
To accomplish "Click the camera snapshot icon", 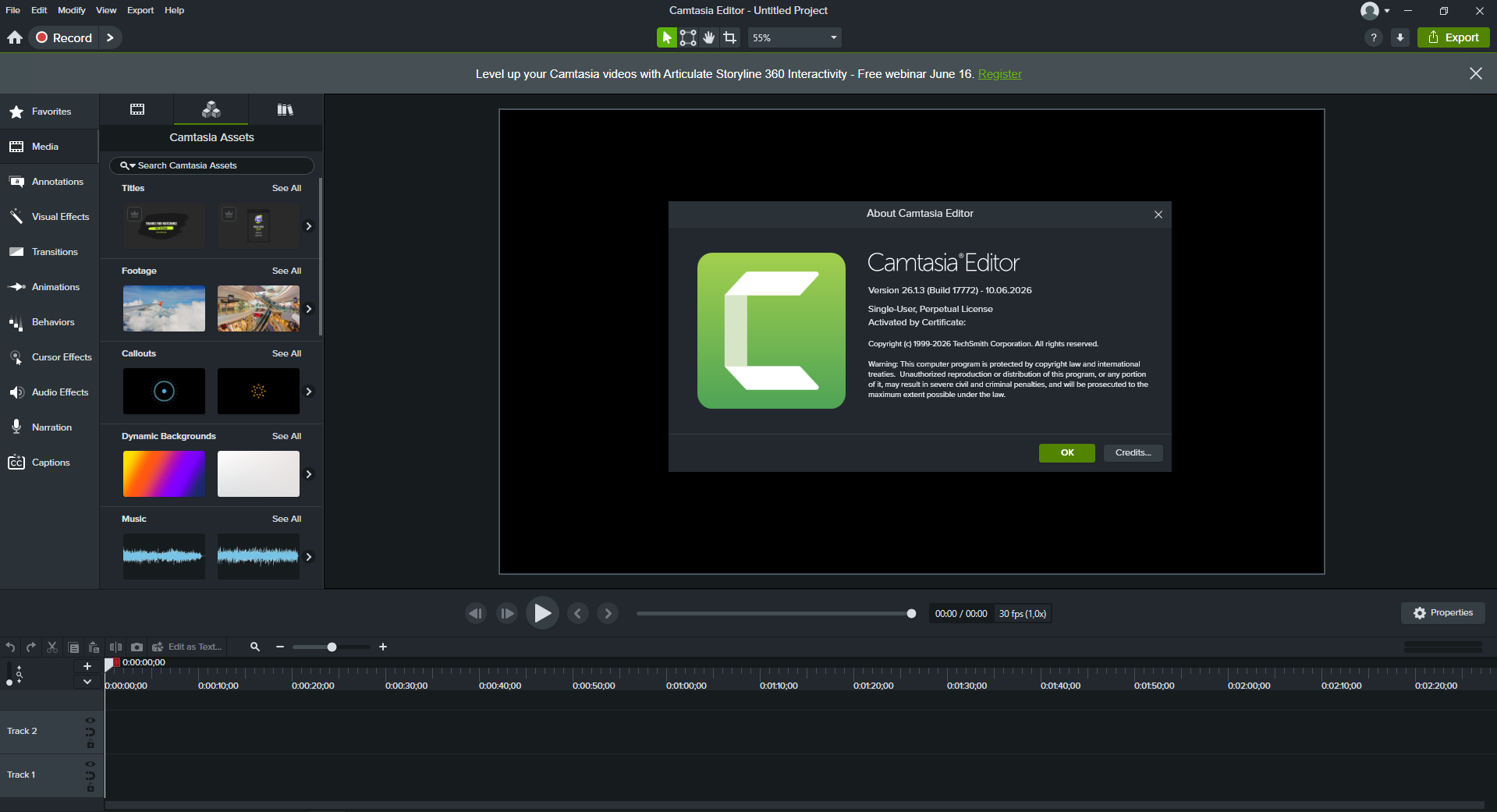I will tap(137, 647).
